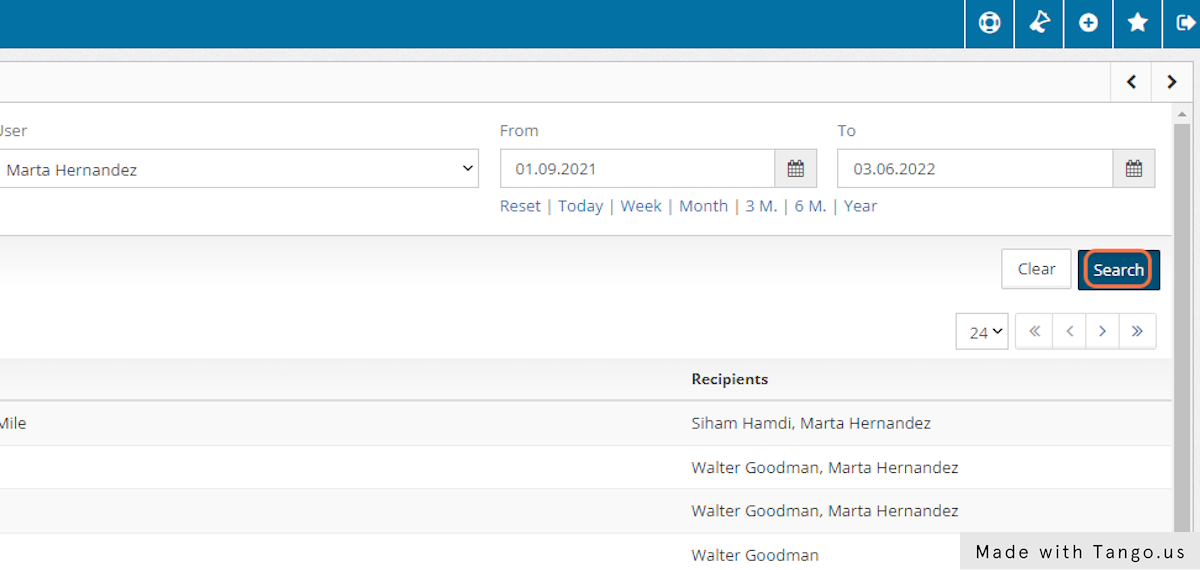Screen dimensions: 1200x570
Task: Go to next results page
Action: [x=1102, y=331]
